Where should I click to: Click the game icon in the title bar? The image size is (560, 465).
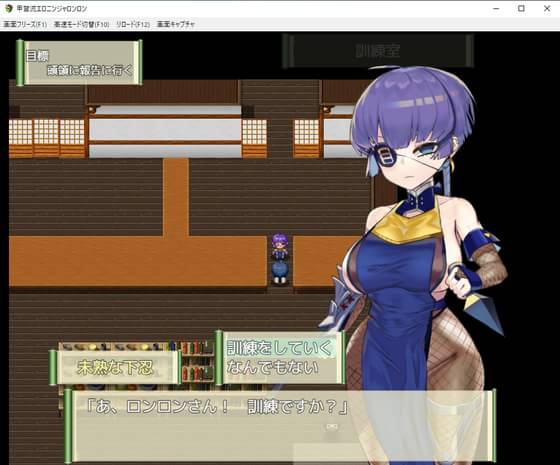point(9,8)
